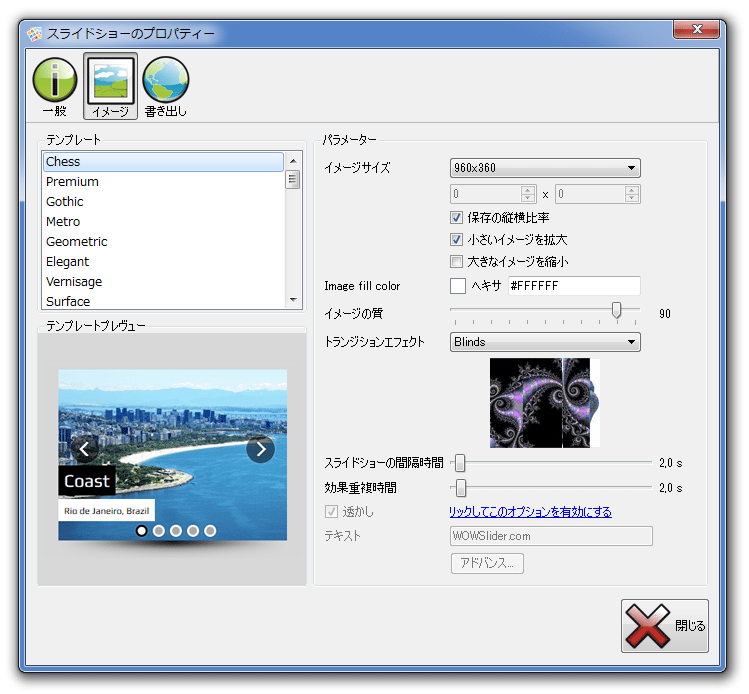Open the トランジションエフェクト Blinds dropdown
Image resolution: width=749 pixels, height=694 pixels.
pyautogui.click(x=545, y=342)
